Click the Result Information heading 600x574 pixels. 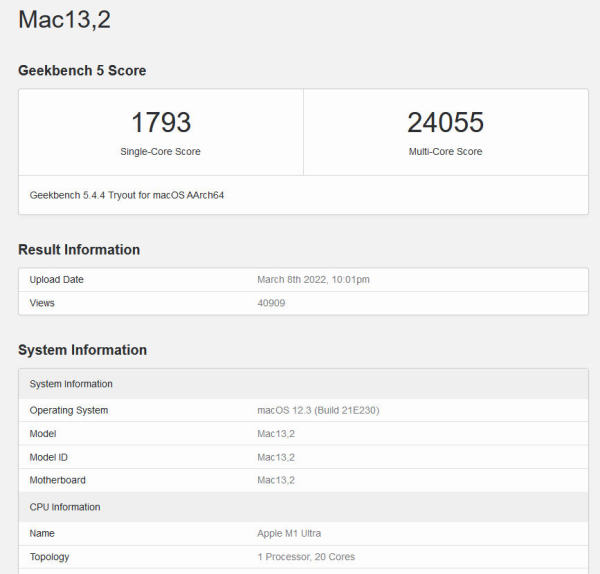pos(79,249)
